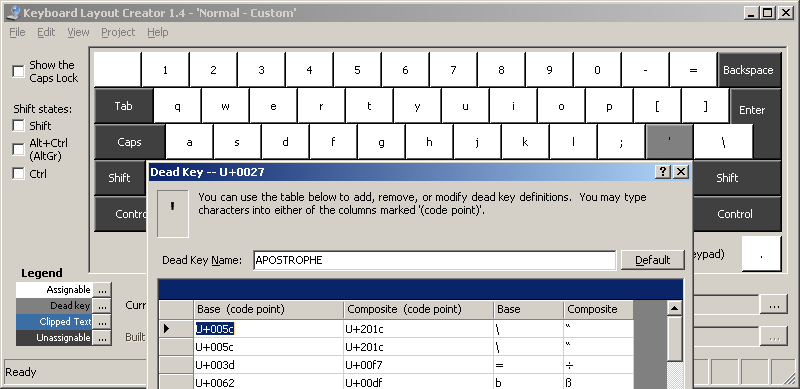Click the right Control key
800x389 pixels.
pos(737,214)
